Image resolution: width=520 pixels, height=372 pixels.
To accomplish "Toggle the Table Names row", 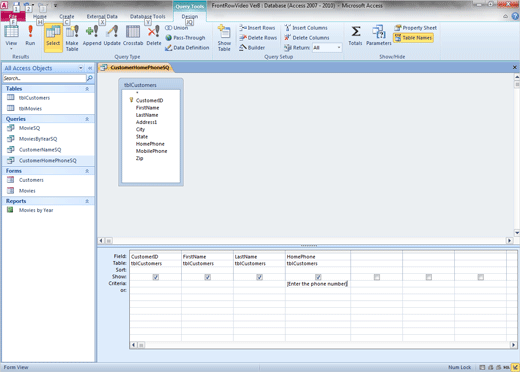I will coord(413,38).
